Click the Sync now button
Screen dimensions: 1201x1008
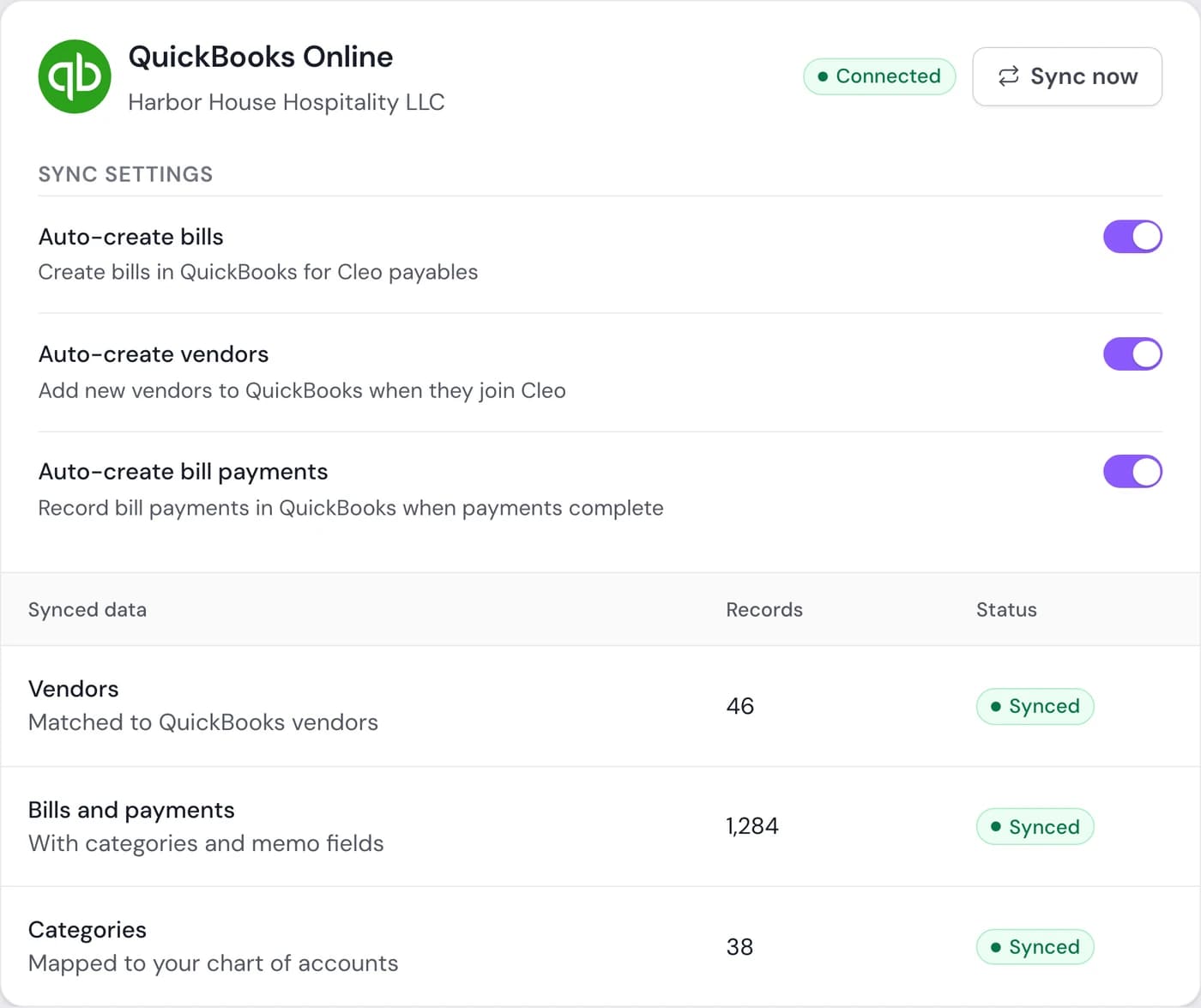tap(1067, 76)
